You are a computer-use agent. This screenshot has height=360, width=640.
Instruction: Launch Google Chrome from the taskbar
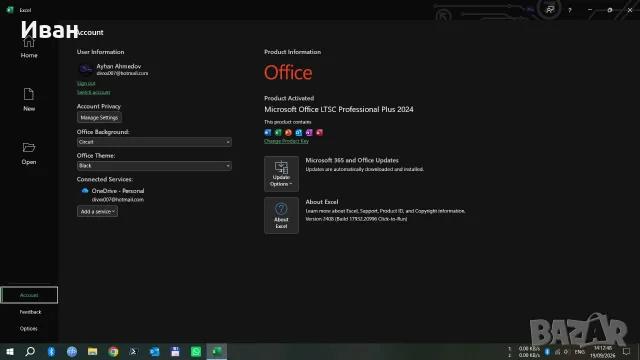coord(113,351)
